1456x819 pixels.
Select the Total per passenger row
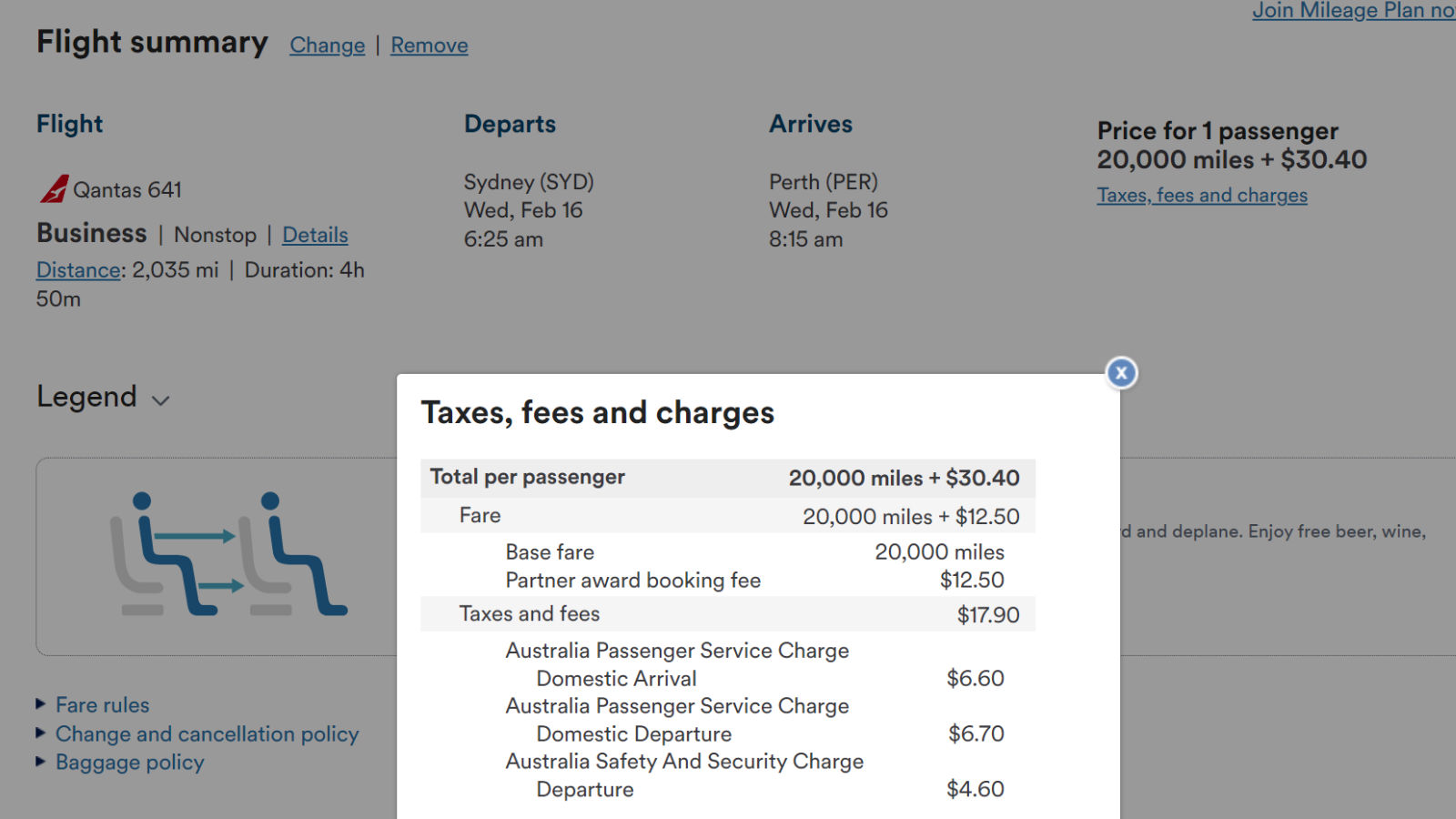tap(727, 478)
